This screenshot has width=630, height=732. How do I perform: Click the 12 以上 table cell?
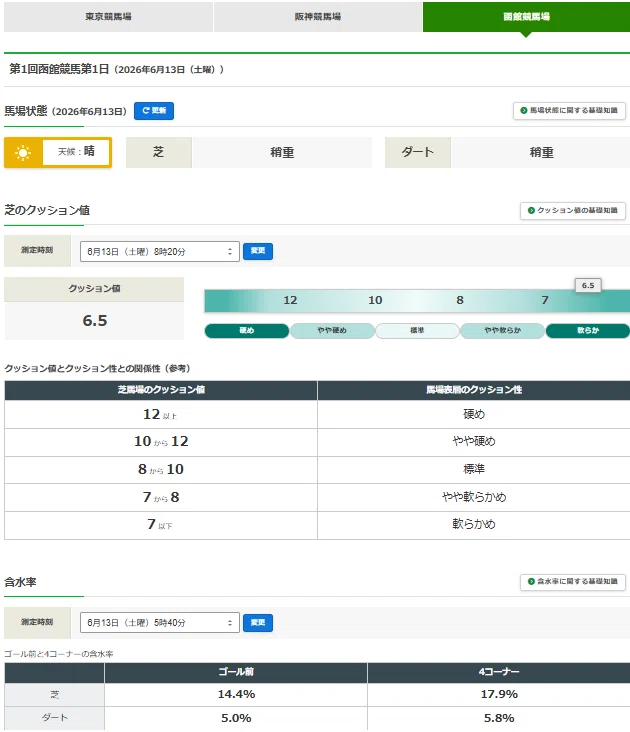coord(161,415)
